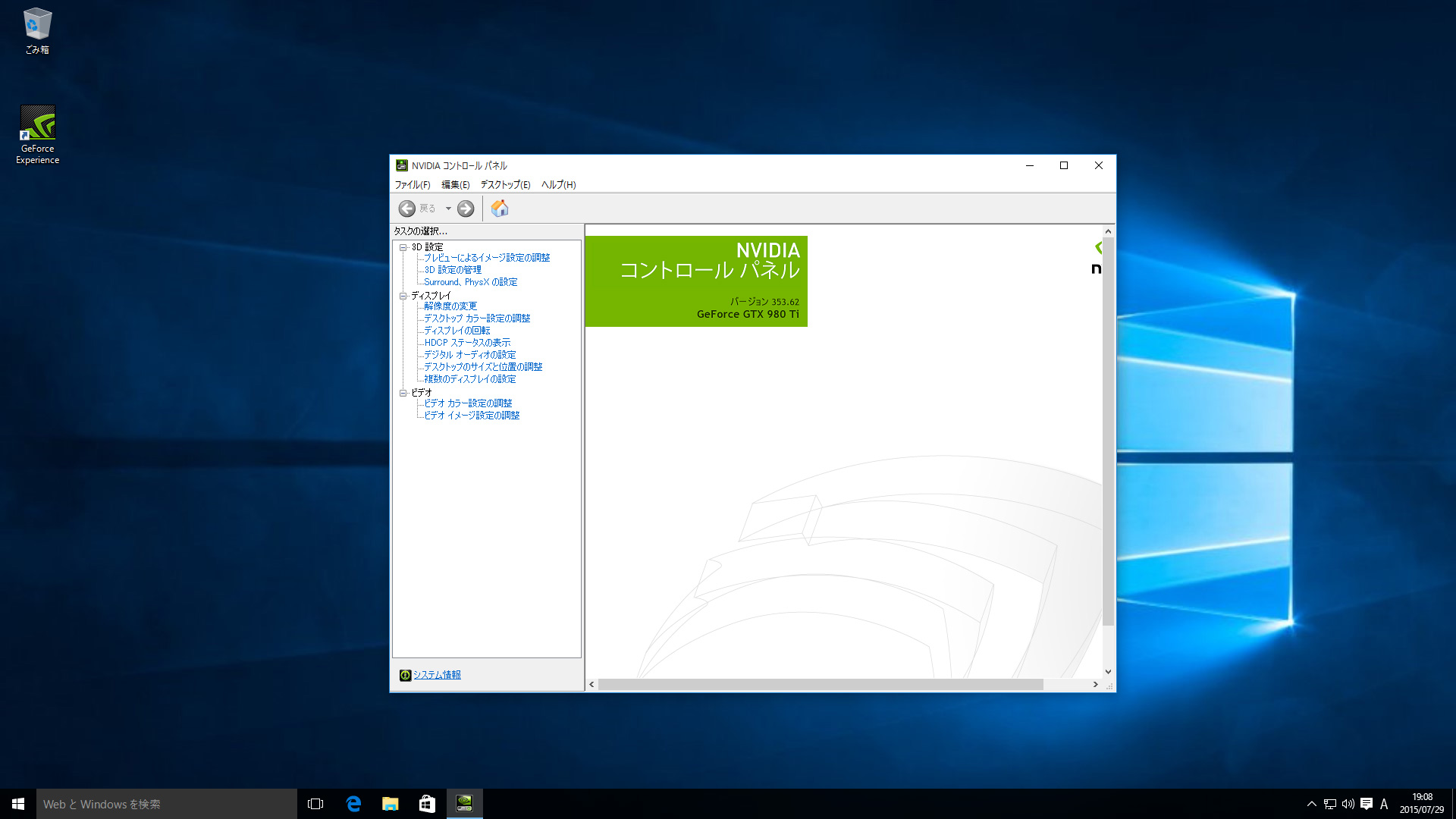1456x819 pixels.
Task: Collapse the ディスプレイ tree node
Action: click(403, 296)
